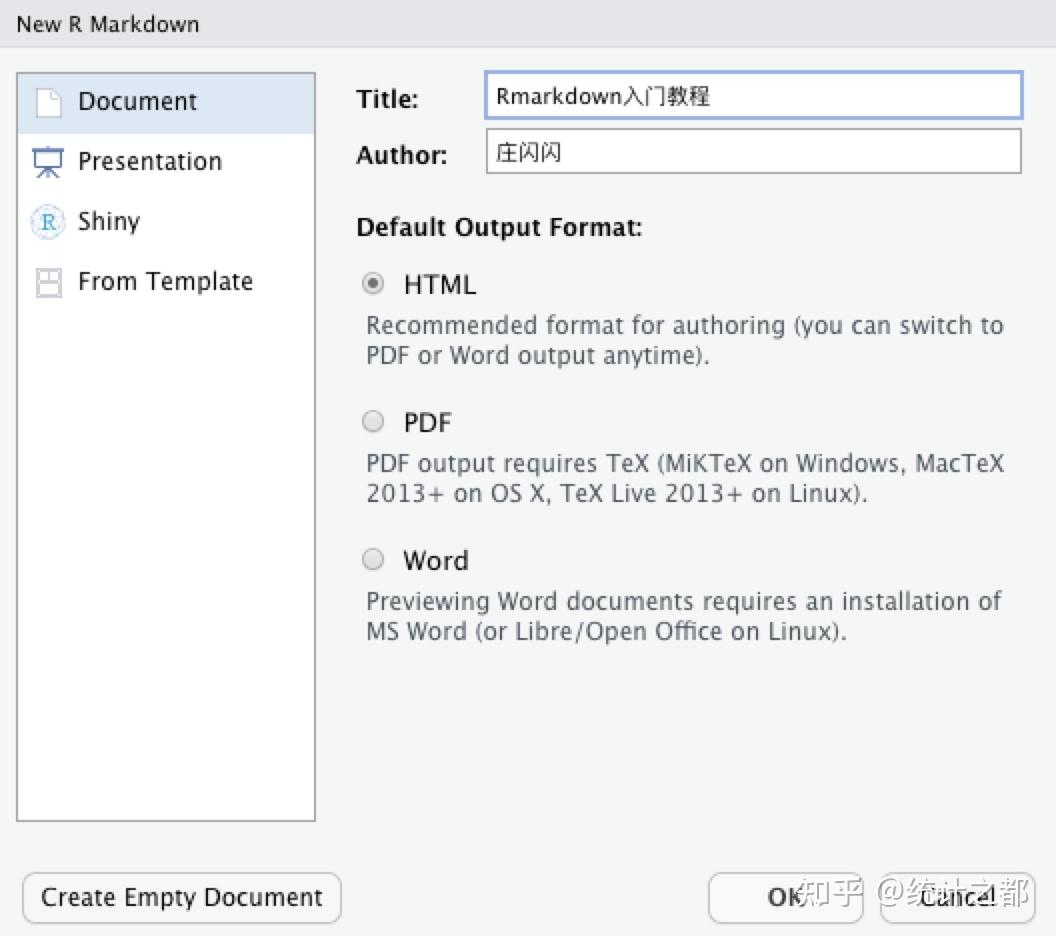Select Shiny in the sidebar list
1056x936 pixels.
(109, 222)
